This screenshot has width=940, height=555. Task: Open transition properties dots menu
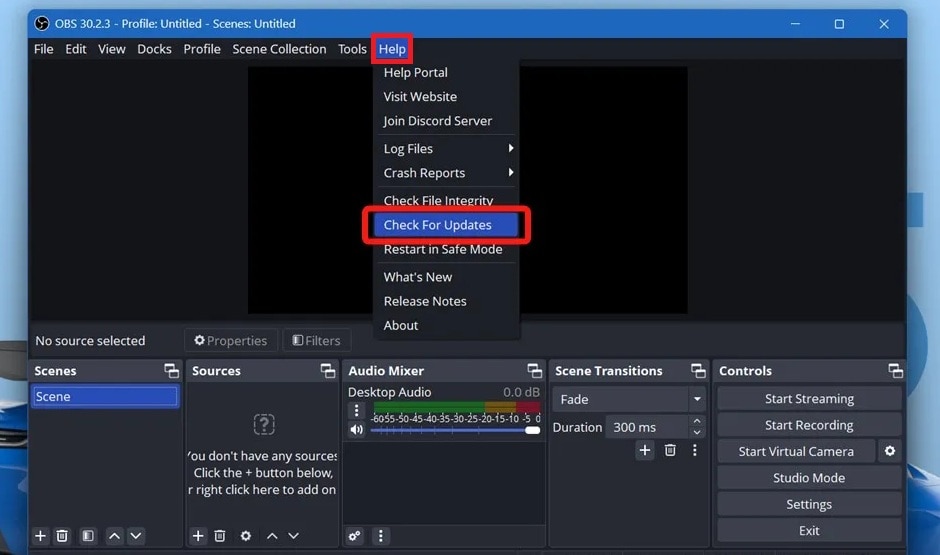click(x=695, y=450)
